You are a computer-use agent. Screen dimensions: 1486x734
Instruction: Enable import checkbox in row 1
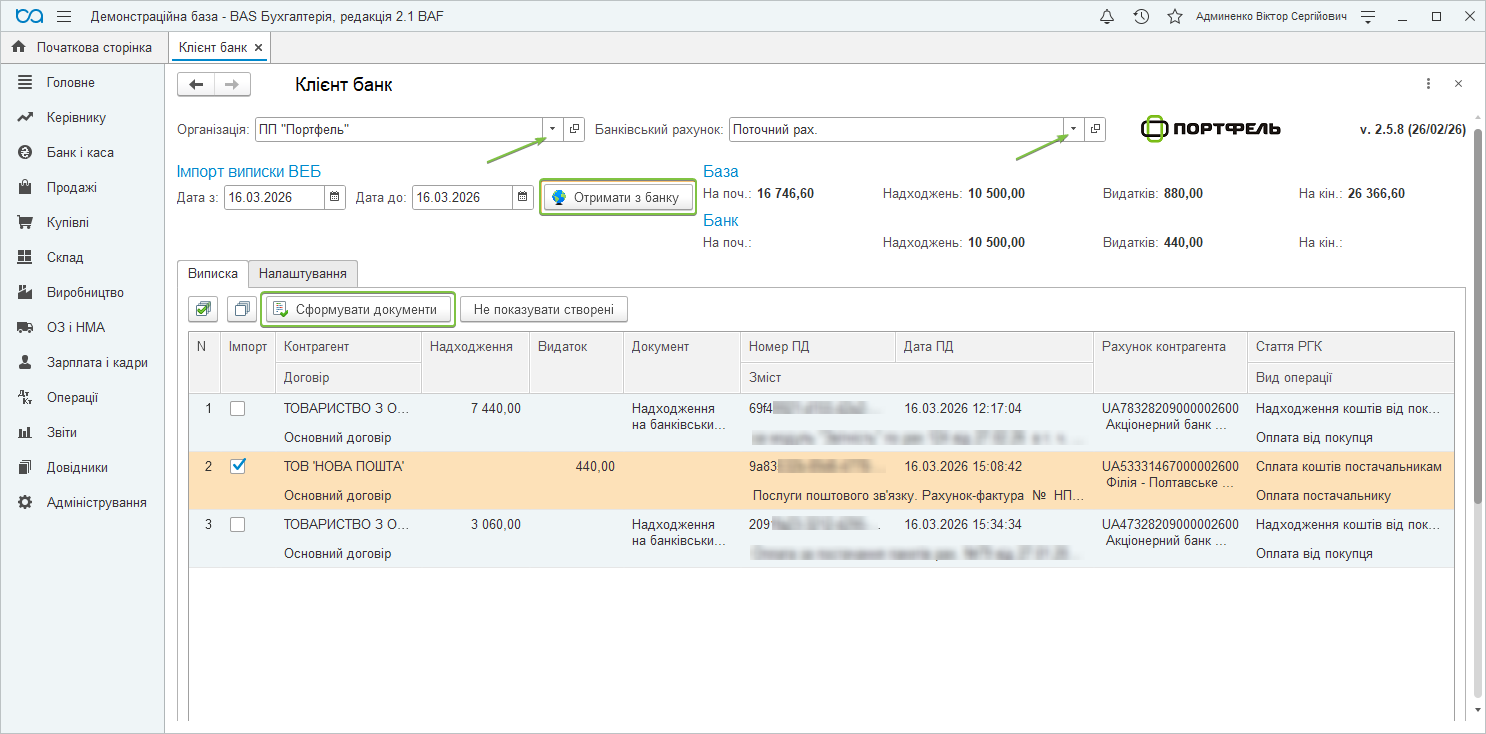tap(238, 408)
